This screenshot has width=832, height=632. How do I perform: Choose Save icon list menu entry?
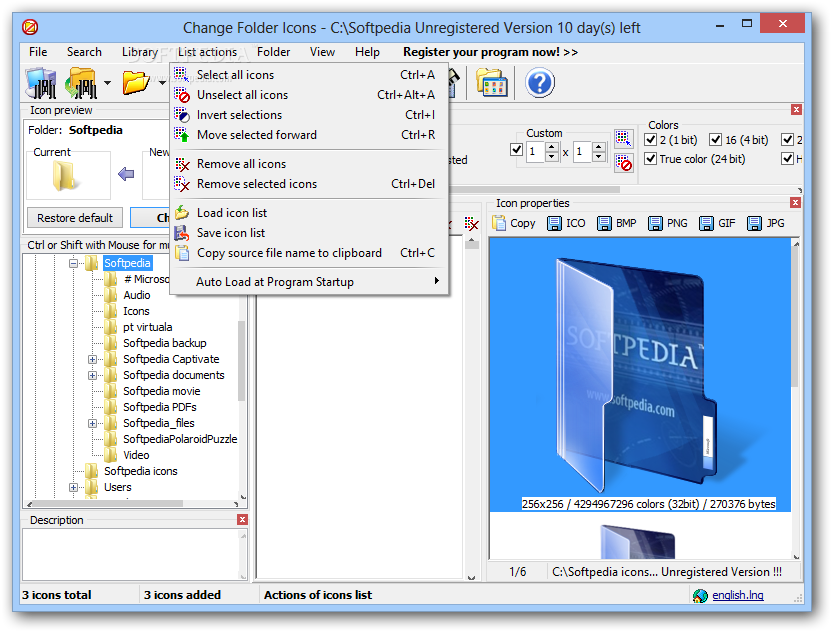(309, 233)
